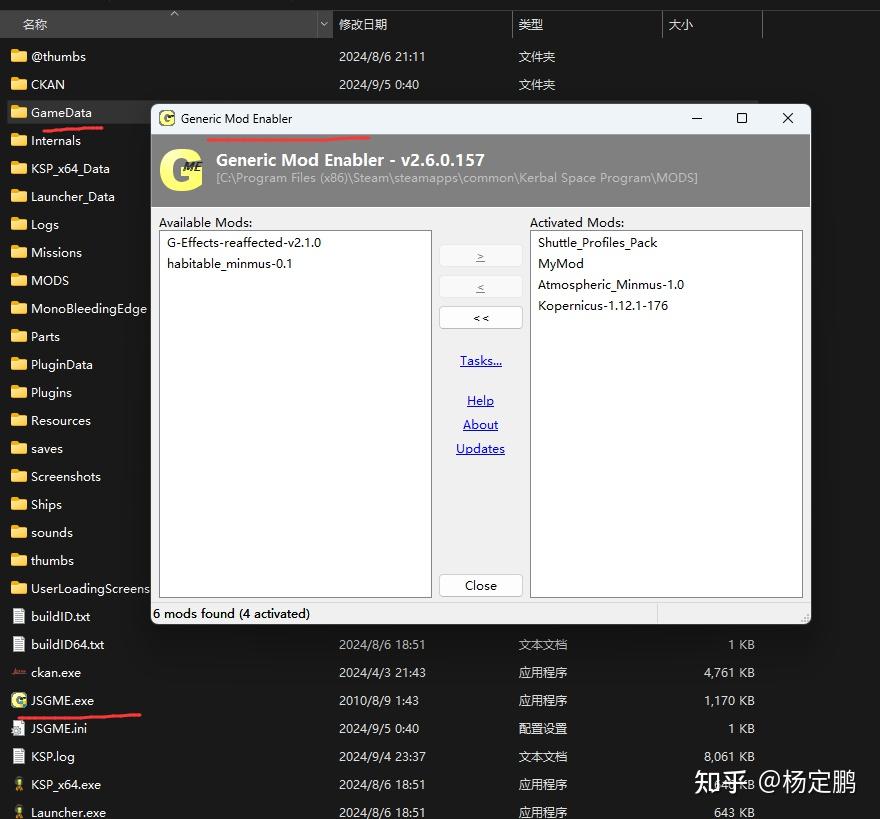Activate a mod with the > button
The width and height of the screenshot is (880, 819).
pos(480,255)
